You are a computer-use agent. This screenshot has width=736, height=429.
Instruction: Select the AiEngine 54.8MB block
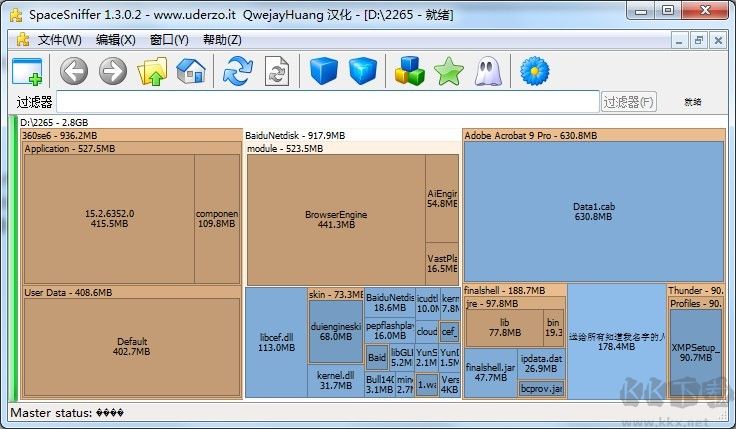[442, 199]
